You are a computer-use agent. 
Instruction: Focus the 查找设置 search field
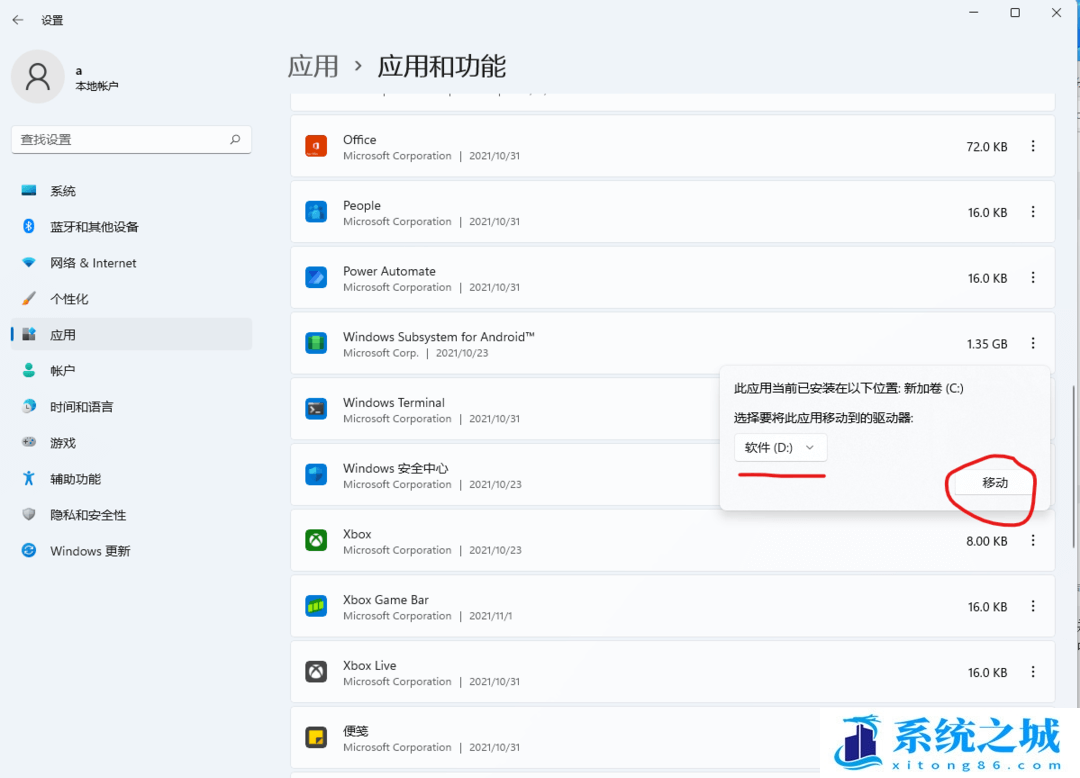131,139
